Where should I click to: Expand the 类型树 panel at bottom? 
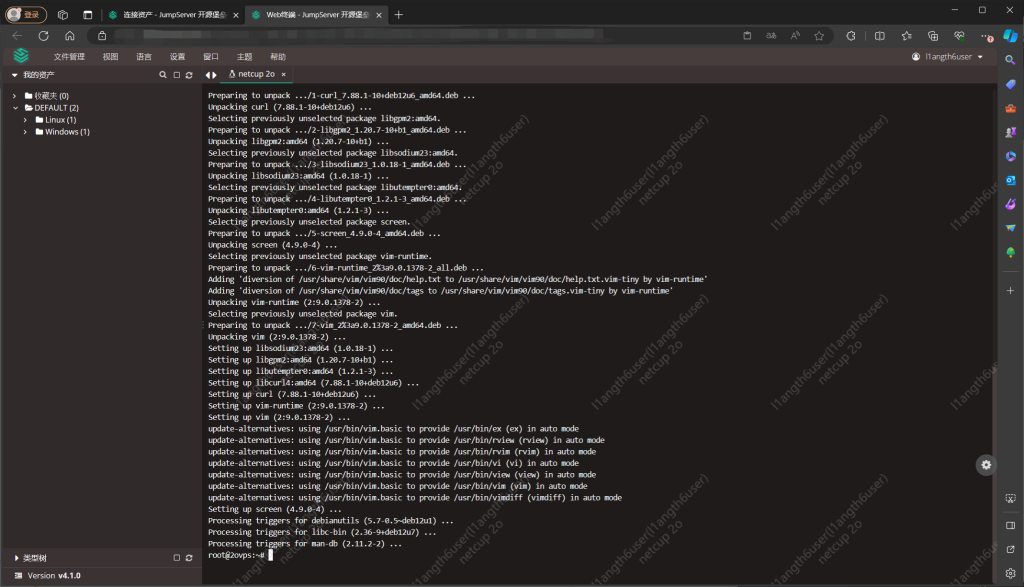(x=15, y=557)
